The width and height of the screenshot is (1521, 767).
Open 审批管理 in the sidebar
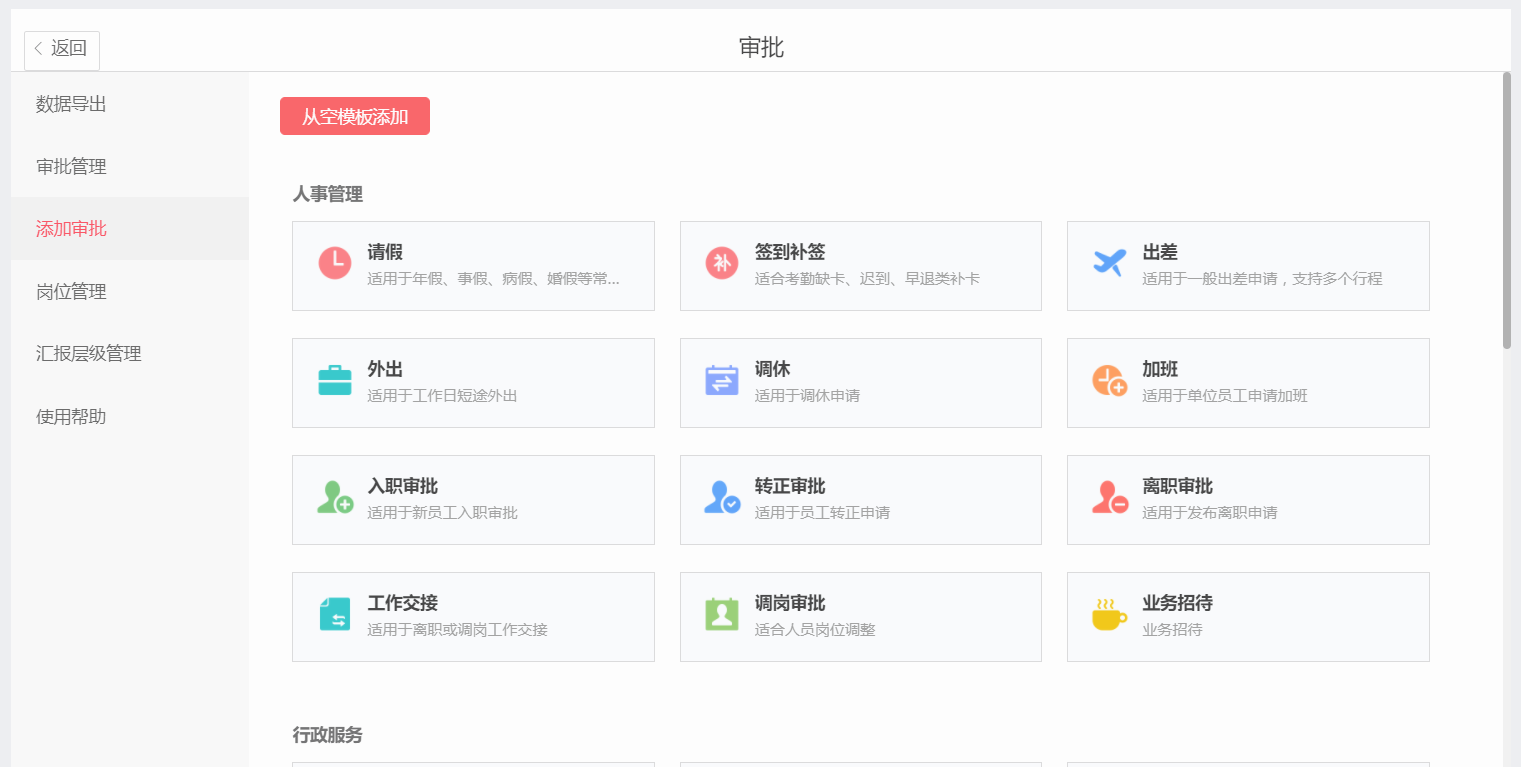[x=130, y=166]
